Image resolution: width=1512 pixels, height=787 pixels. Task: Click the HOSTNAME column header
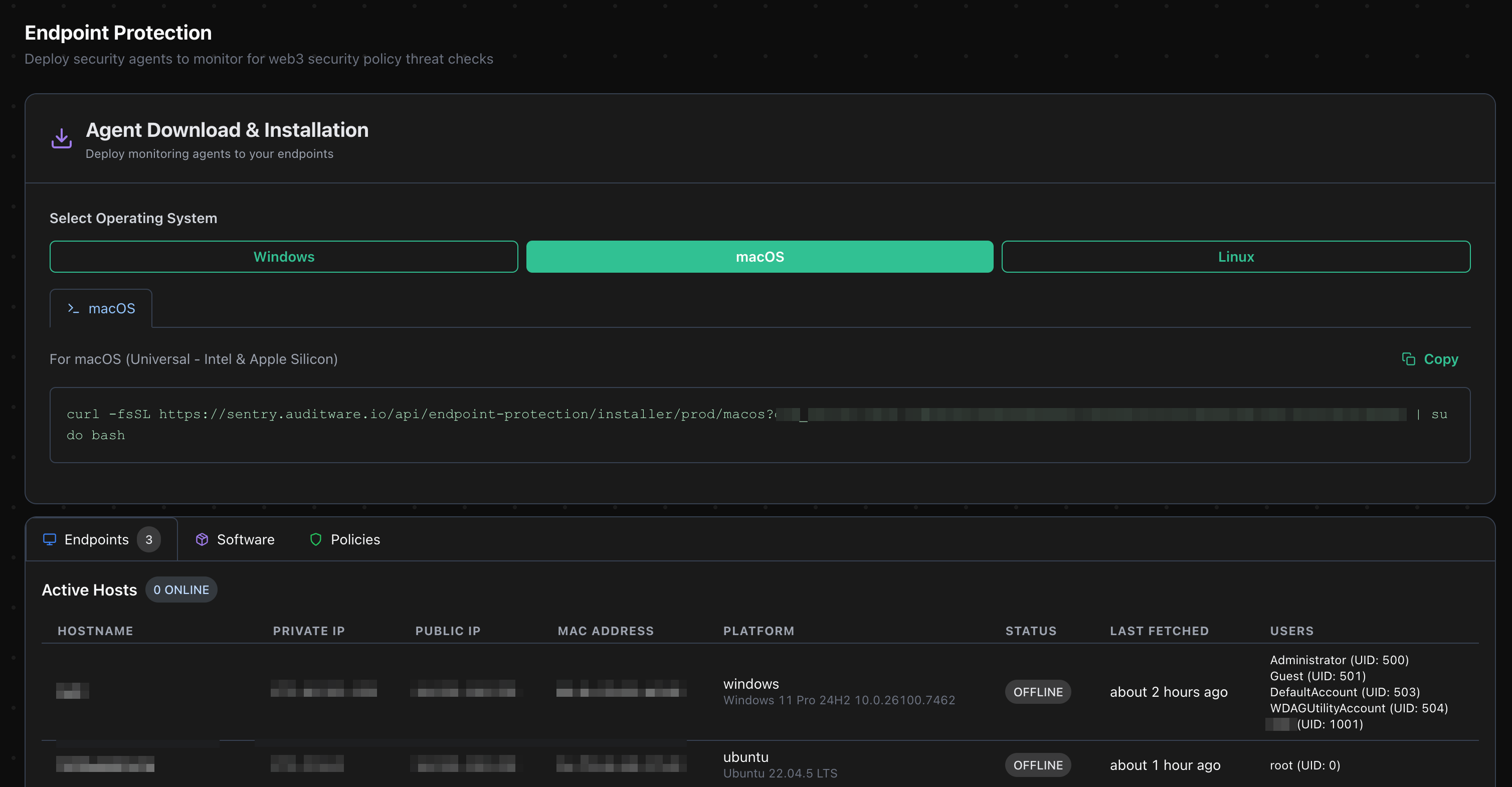point(95,630)
